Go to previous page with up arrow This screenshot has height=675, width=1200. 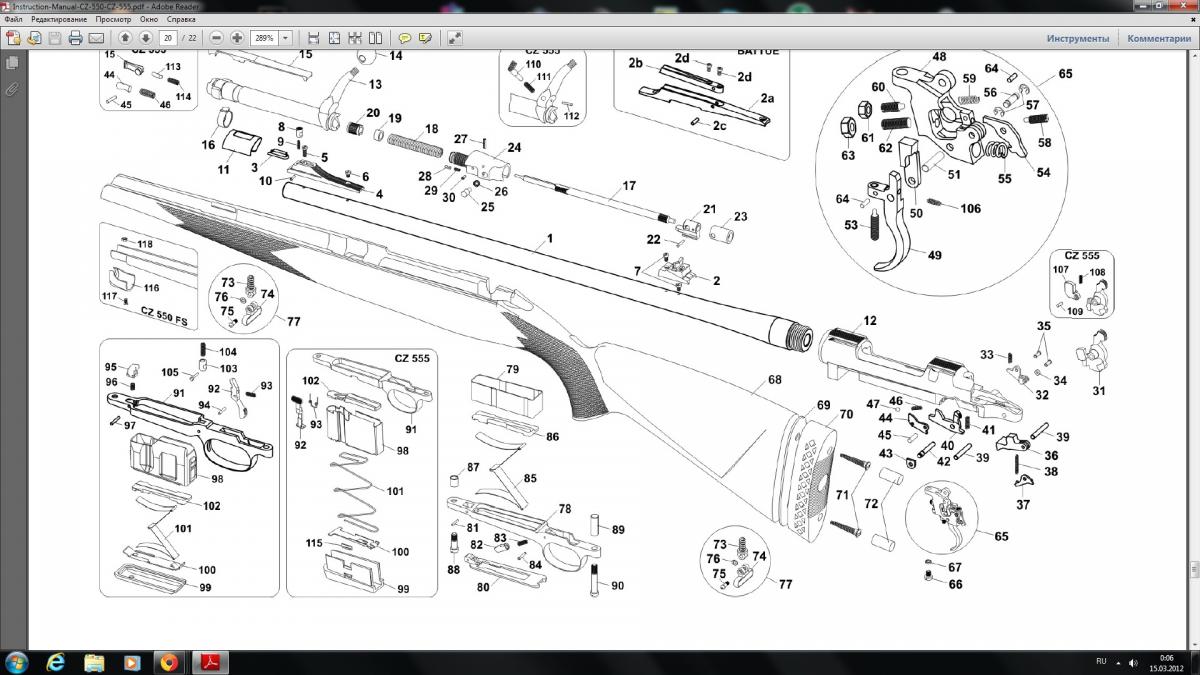(x=126, y=38)
